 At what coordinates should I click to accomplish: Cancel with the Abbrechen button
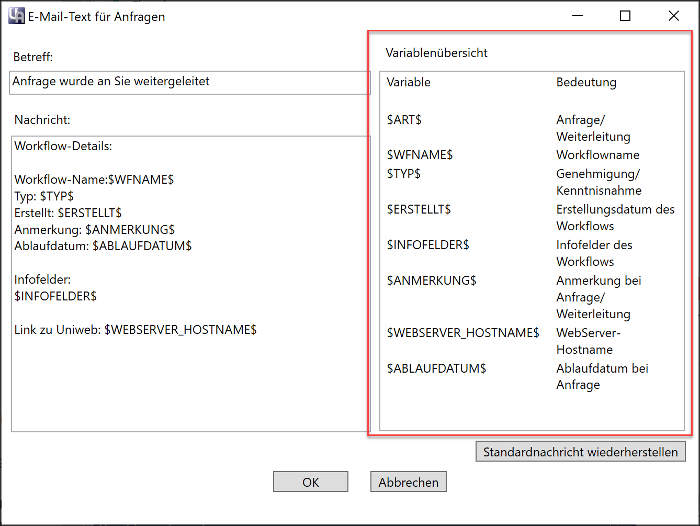pyautogui.click(x=408, y=482)
